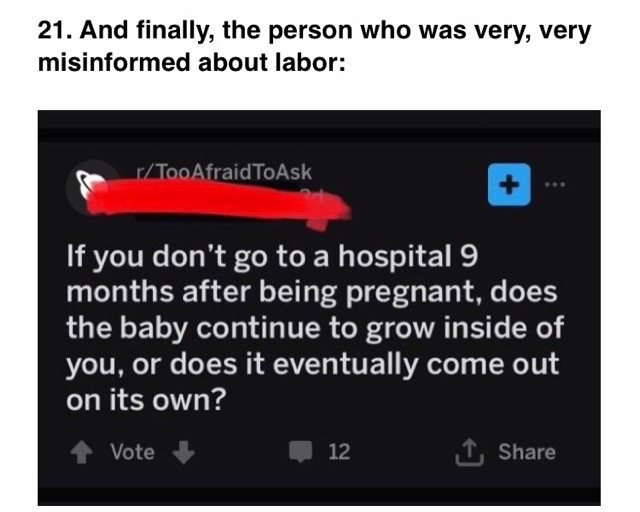Click the 12 comments count
This screenshot has width=640, height=512.
tap(339, 452)
